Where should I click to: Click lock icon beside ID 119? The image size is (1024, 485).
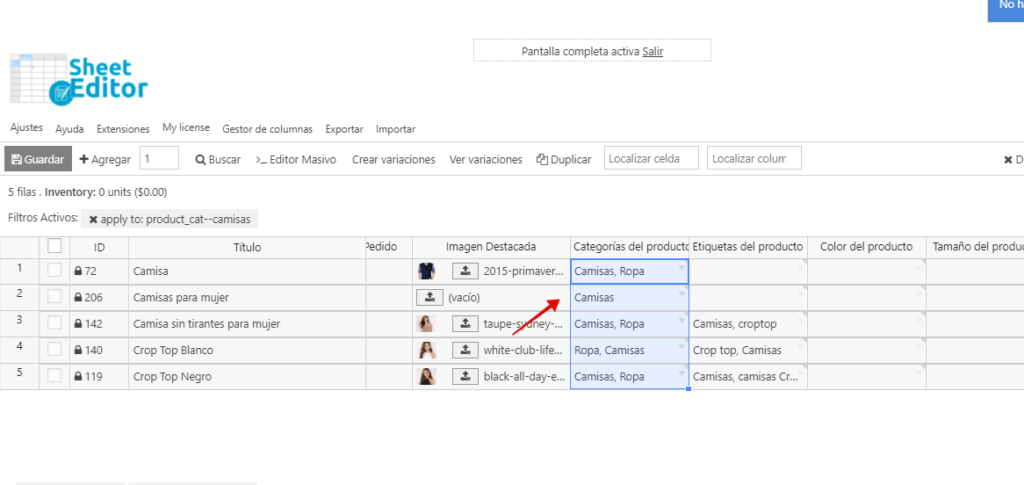pos(78,377)
